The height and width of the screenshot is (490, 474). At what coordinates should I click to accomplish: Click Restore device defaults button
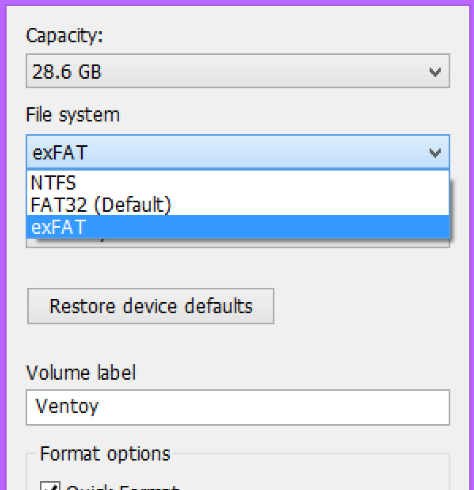151,306
